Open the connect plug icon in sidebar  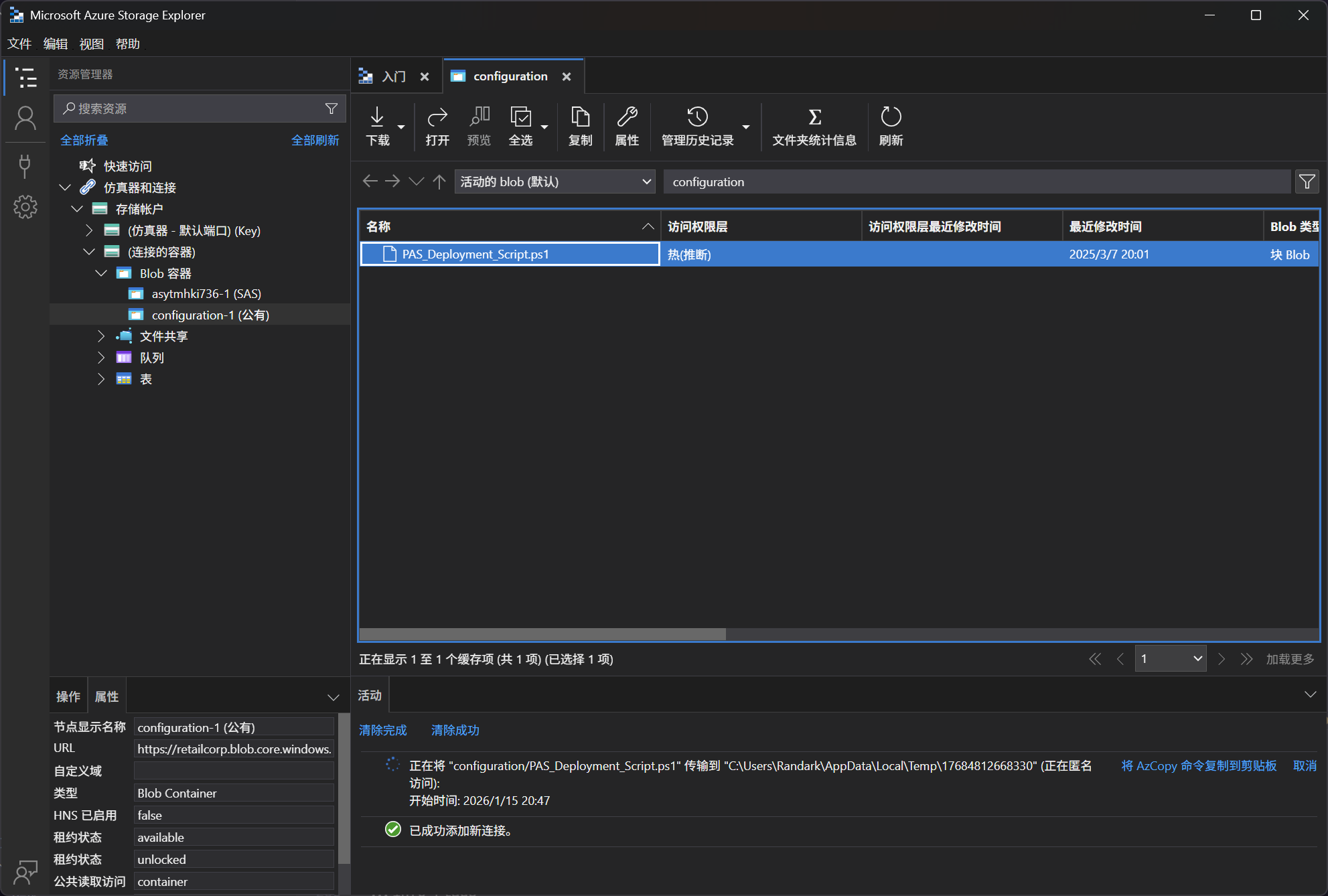pyautogui.click(x=25, y=165)
